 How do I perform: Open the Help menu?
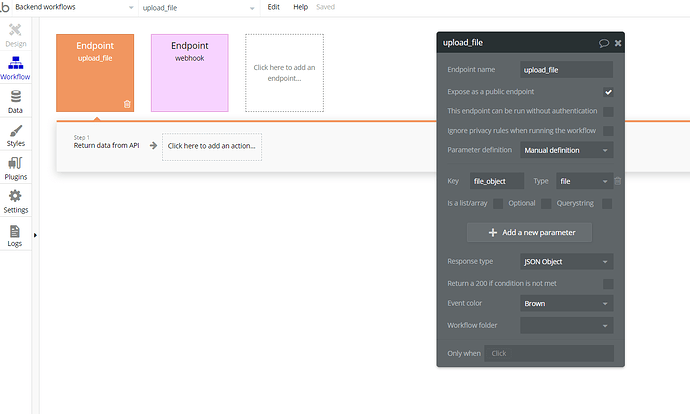click(301, 7)
